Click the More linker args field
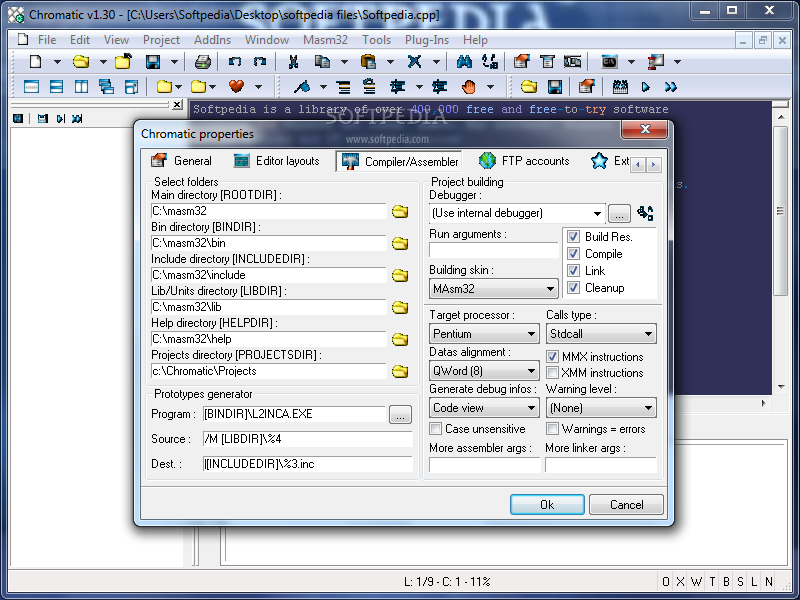 (x=601, y=465)
